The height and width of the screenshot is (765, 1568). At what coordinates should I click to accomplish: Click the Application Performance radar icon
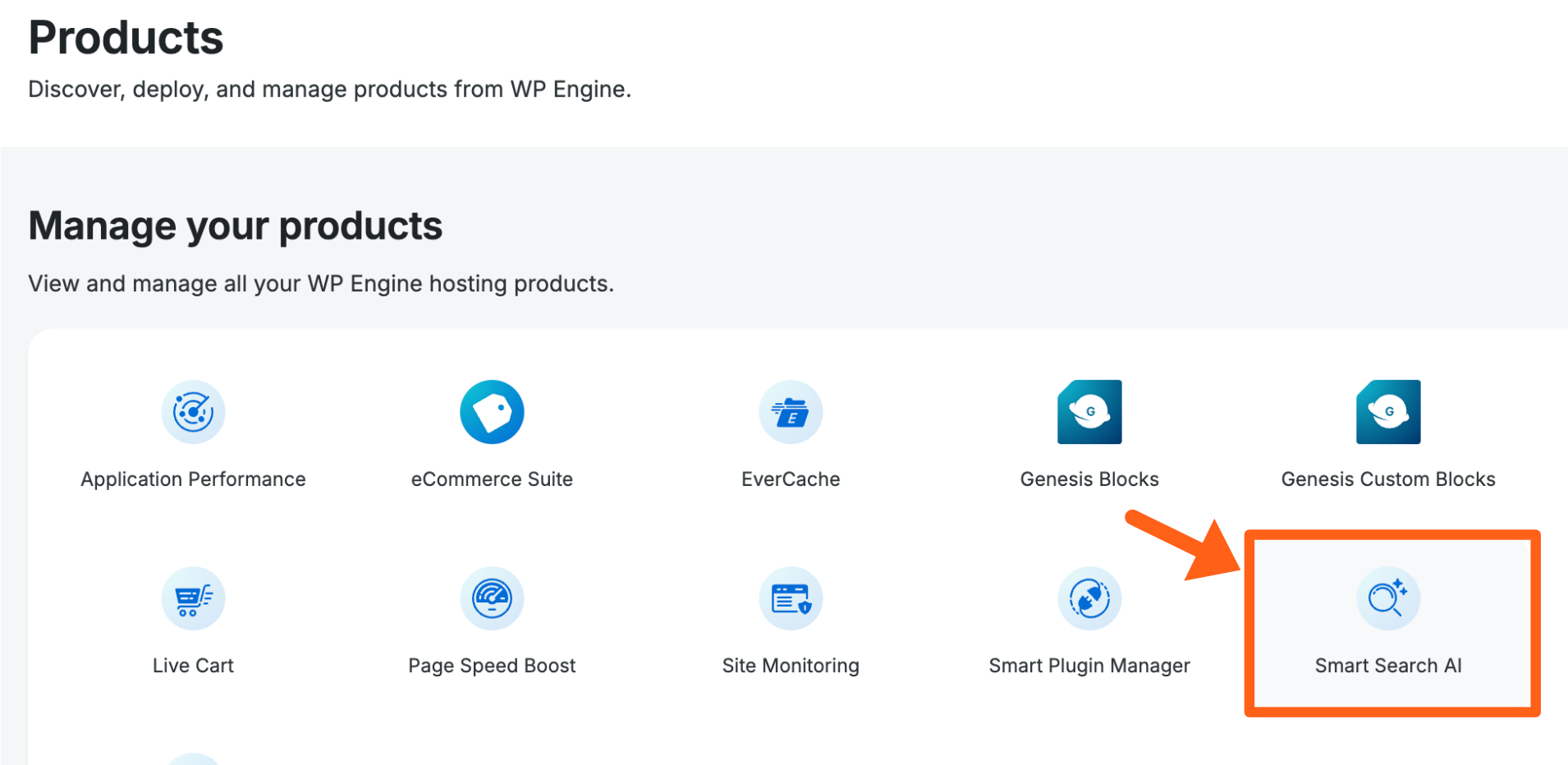click(x=193, y=412)
